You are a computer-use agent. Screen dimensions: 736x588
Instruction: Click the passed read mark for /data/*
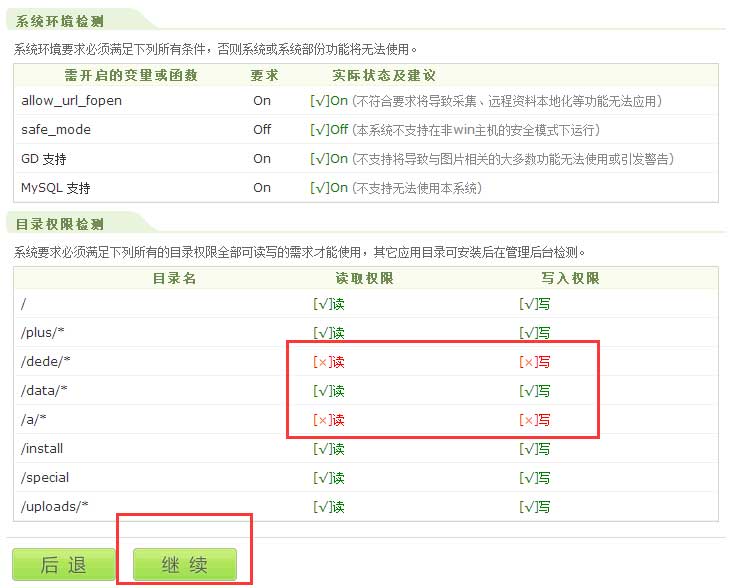pos(329,391)
